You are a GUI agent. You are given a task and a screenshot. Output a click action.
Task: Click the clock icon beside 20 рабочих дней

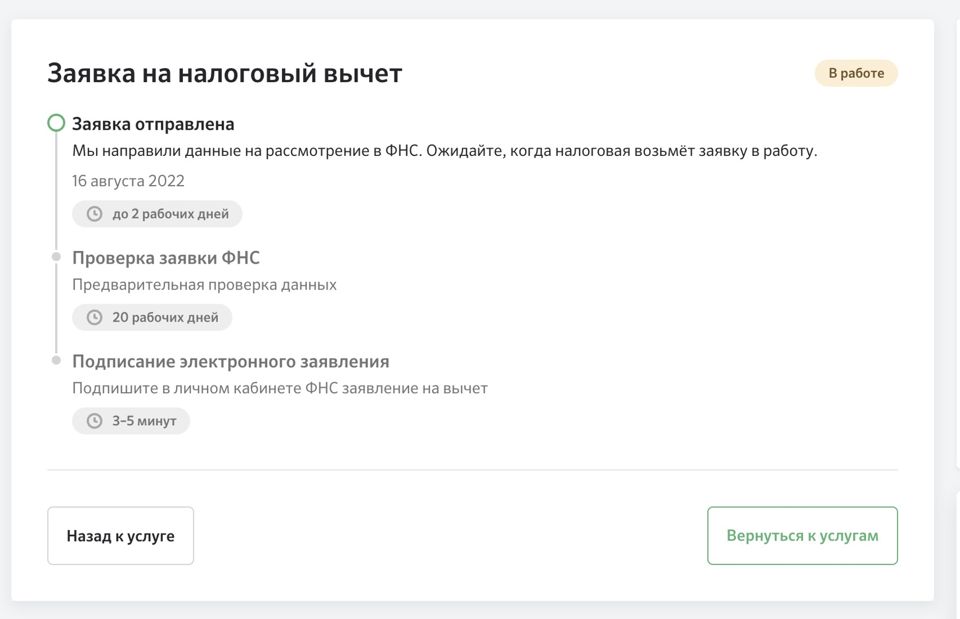95,318
